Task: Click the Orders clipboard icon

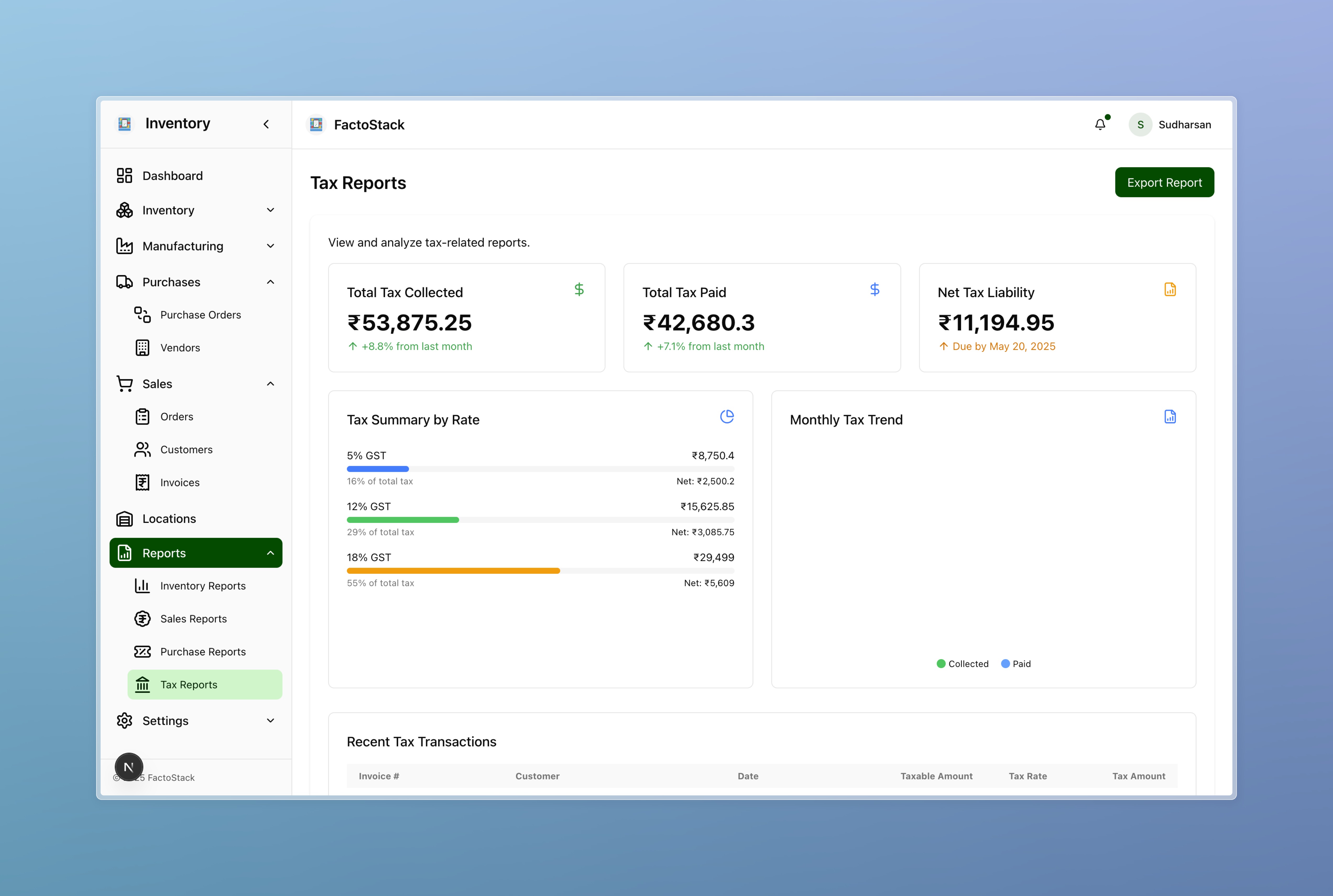Action: click(x=142, y=417)
